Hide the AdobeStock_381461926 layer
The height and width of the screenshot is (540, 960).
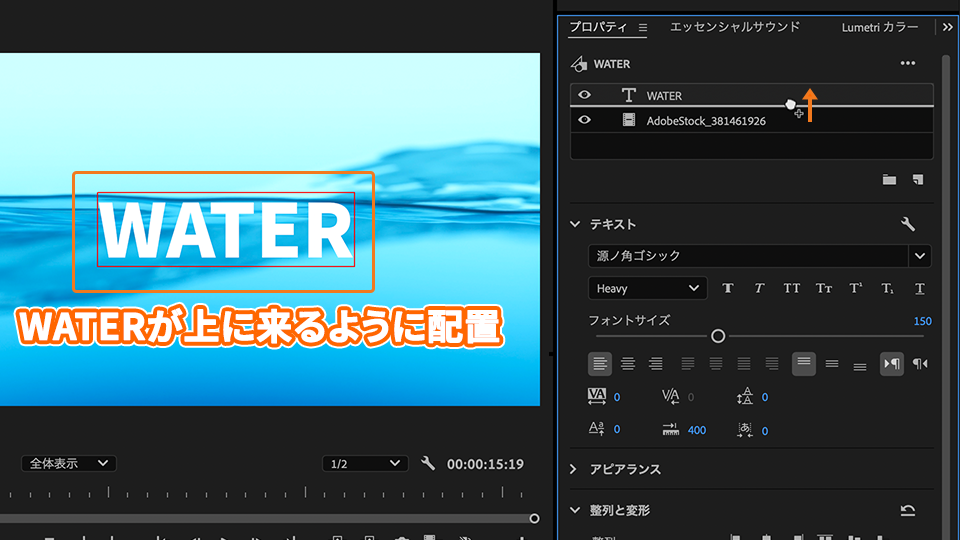pyautogui.click(x=584, y=120)
